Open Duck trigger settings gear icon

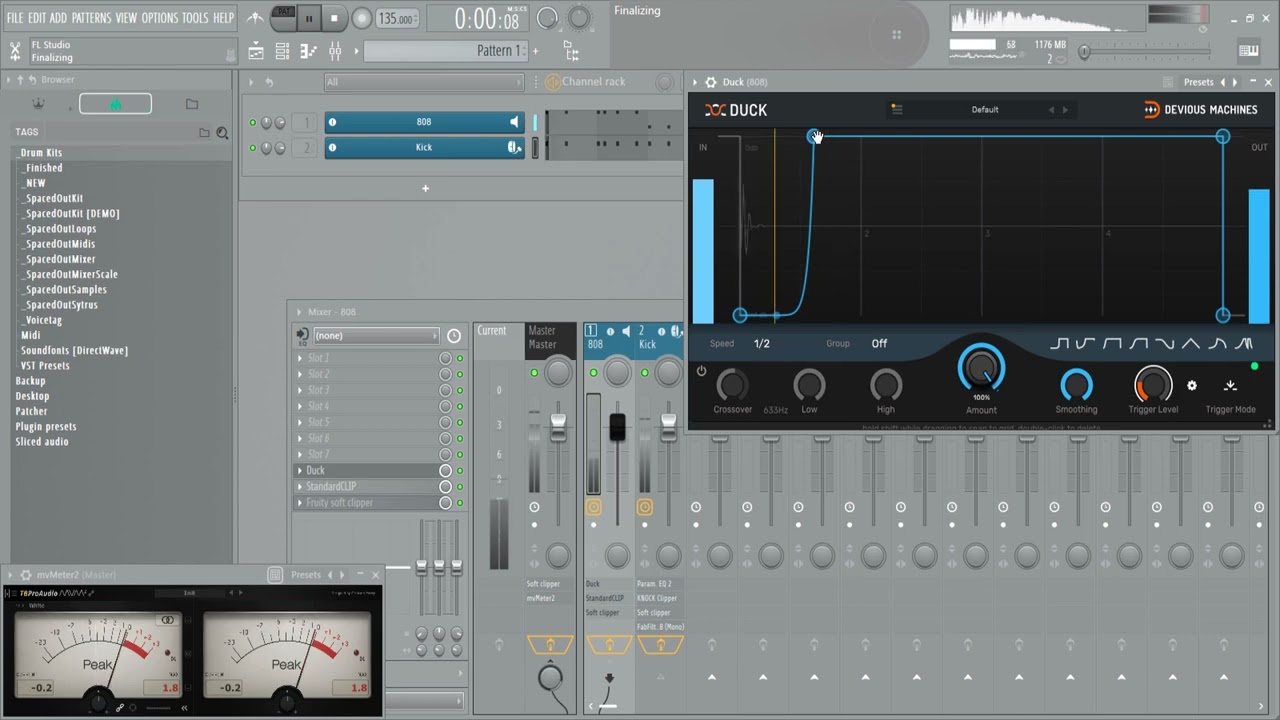point(1191,385)
